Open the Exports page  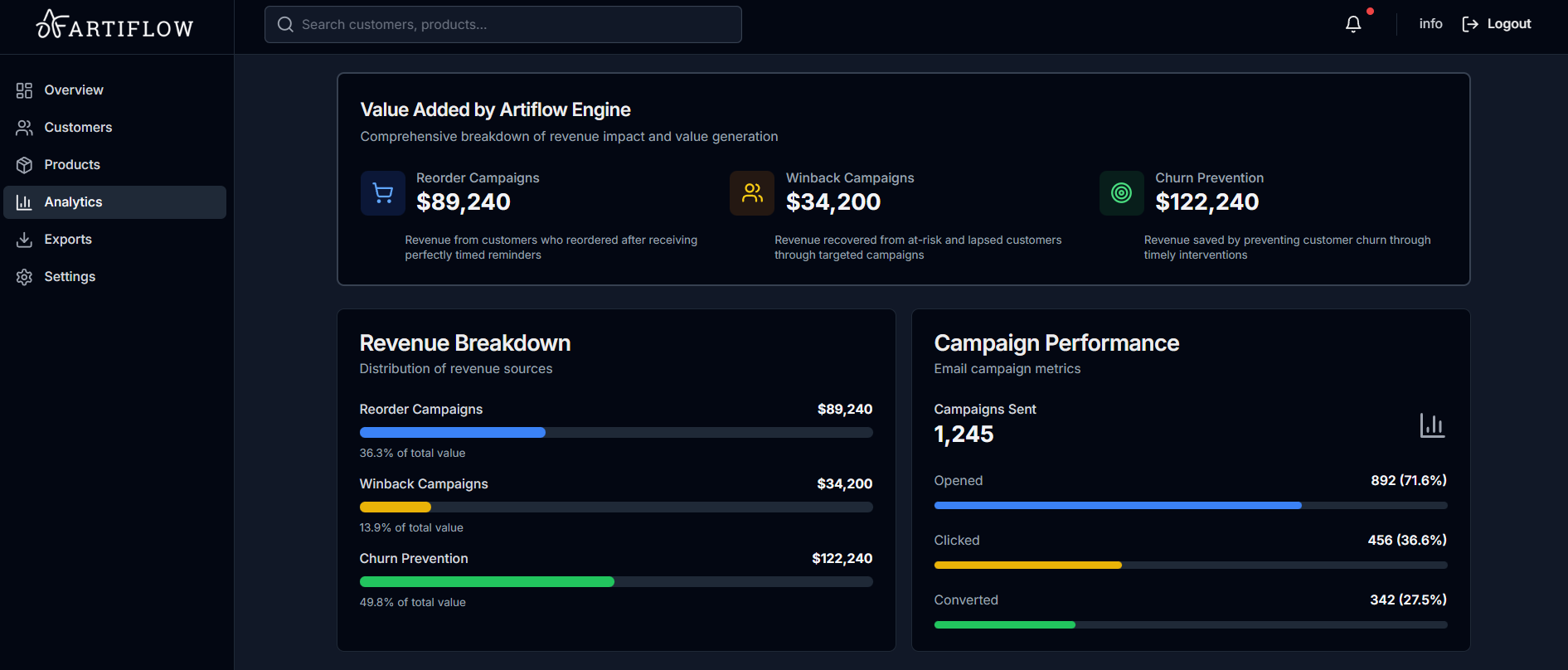coord(67,240)
